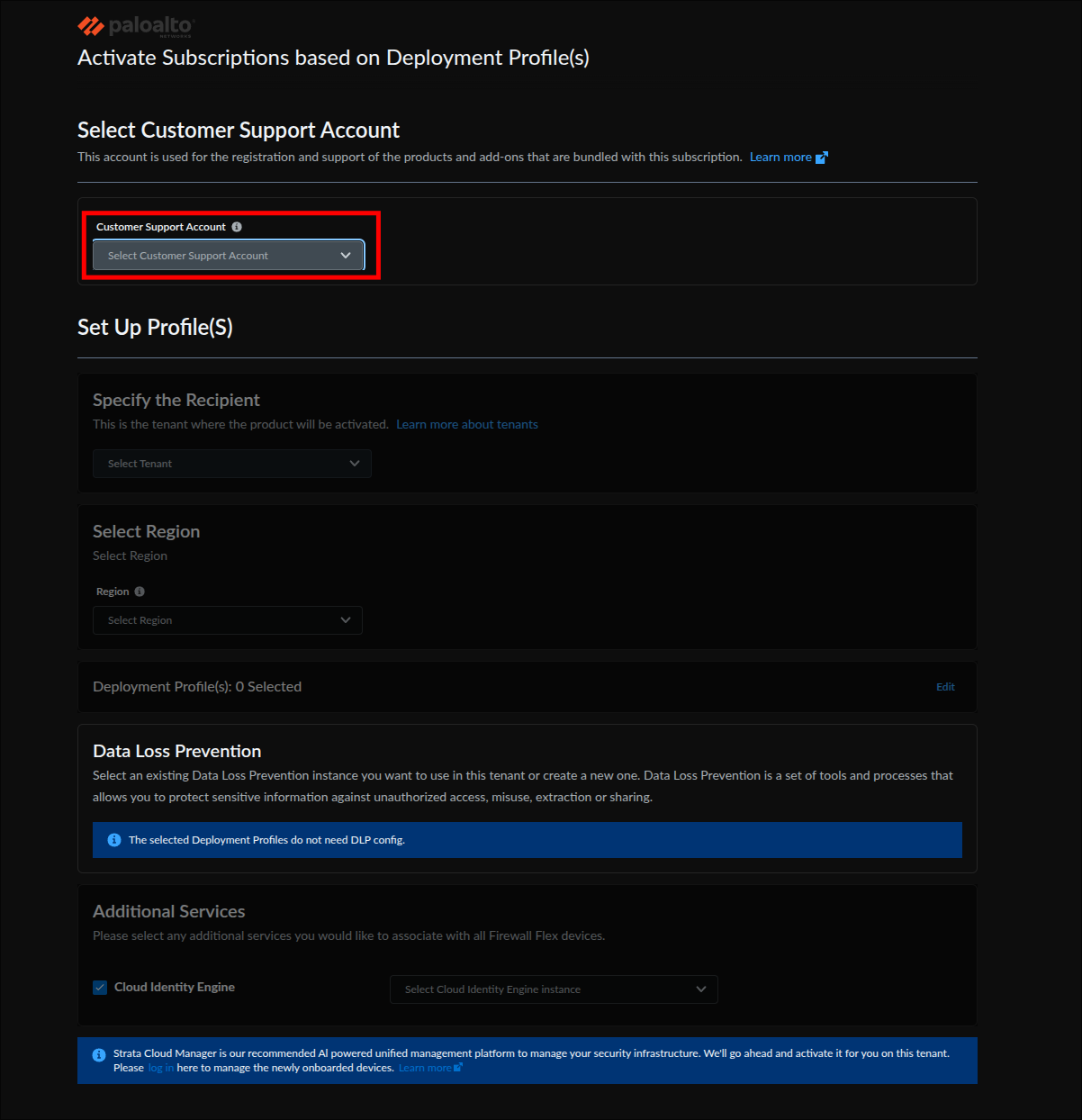Image resolution: width=1082 pixels, height=1120 pixels.
Task: Click the Set Up Profile(S) heading
Action: (x=155, y=327)
